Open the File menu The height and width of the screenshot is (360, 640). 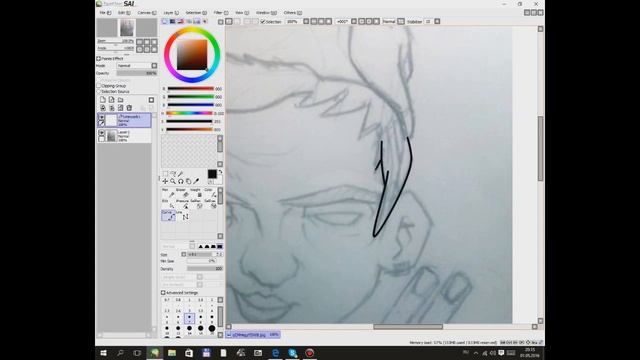(x=105, y=13)
